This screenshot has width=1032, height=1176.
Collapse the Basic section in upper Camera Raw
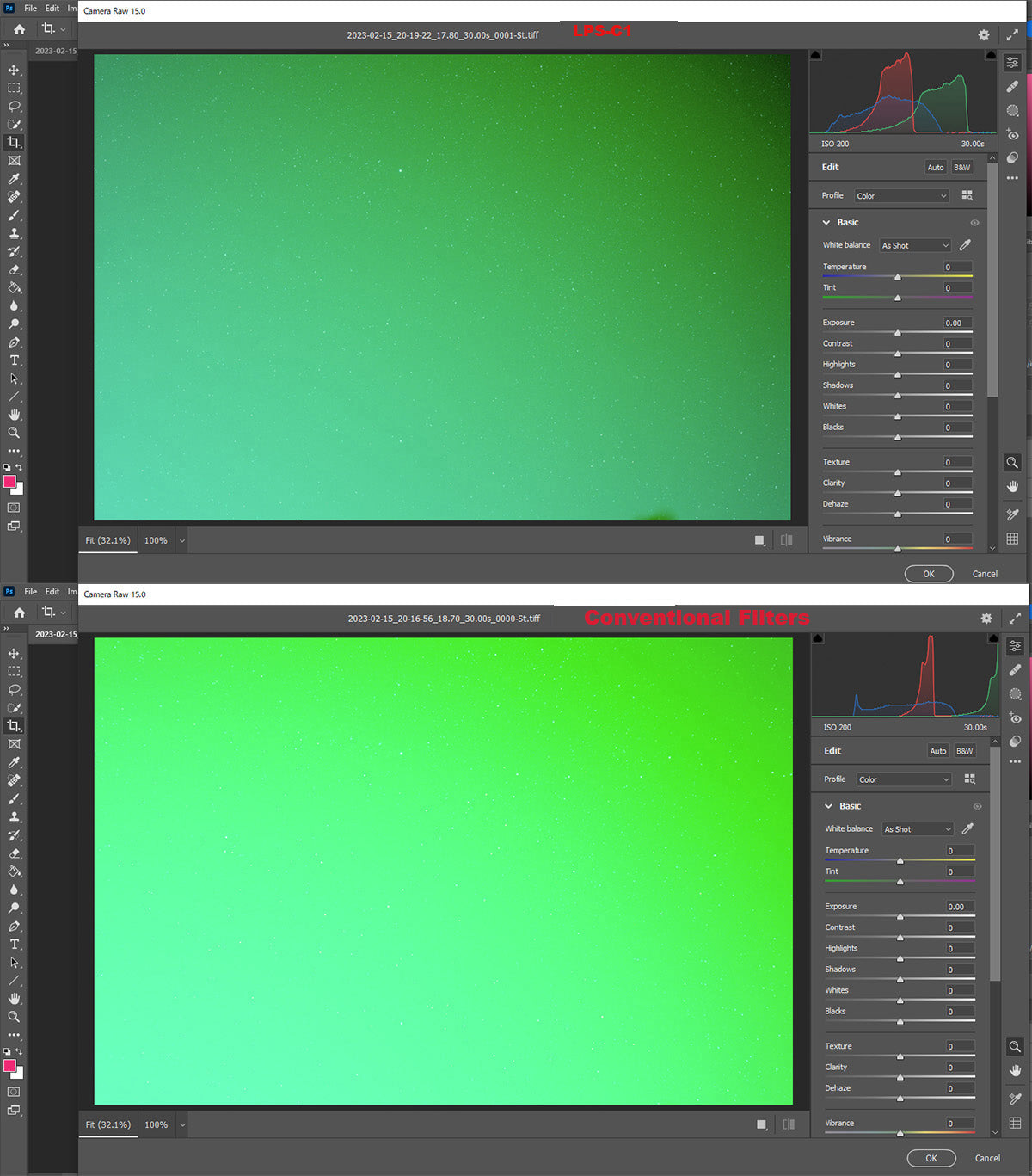[826, 223]
